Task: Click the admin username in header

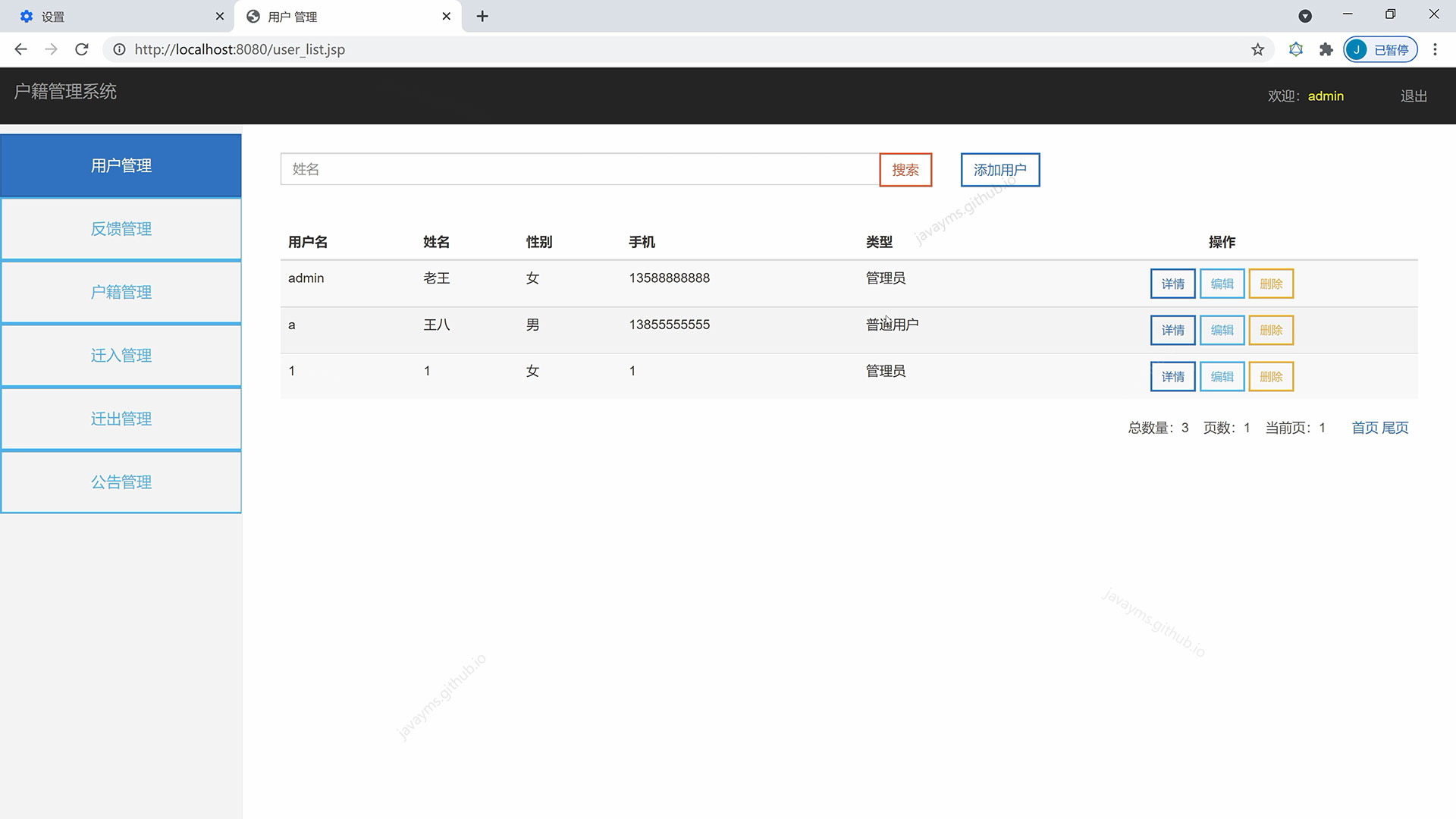Action: point(1326,96)
